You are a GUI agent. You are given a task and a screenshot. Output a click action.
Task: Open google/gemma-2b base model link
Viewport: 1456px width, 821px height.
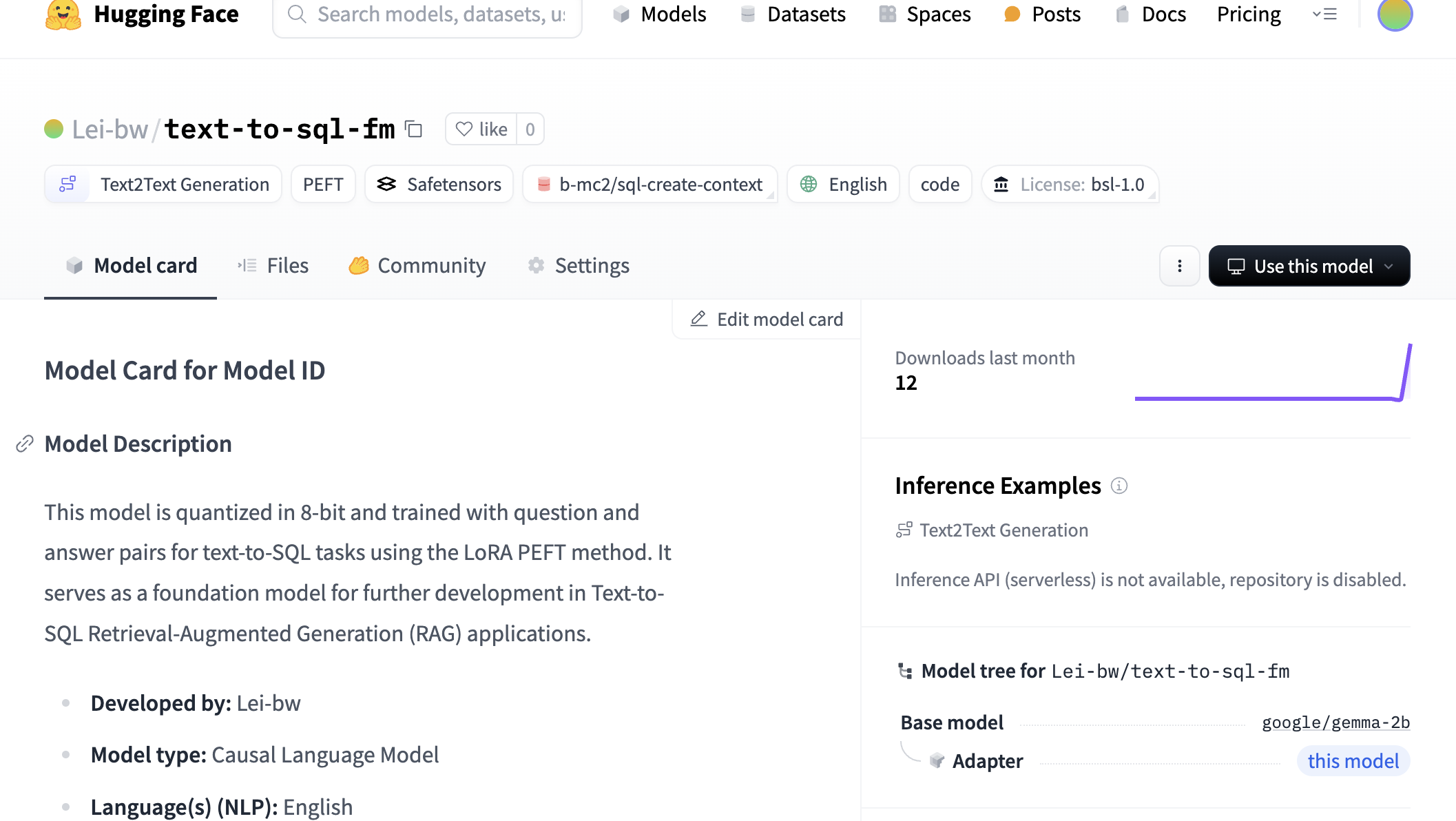pos(1335,722)
